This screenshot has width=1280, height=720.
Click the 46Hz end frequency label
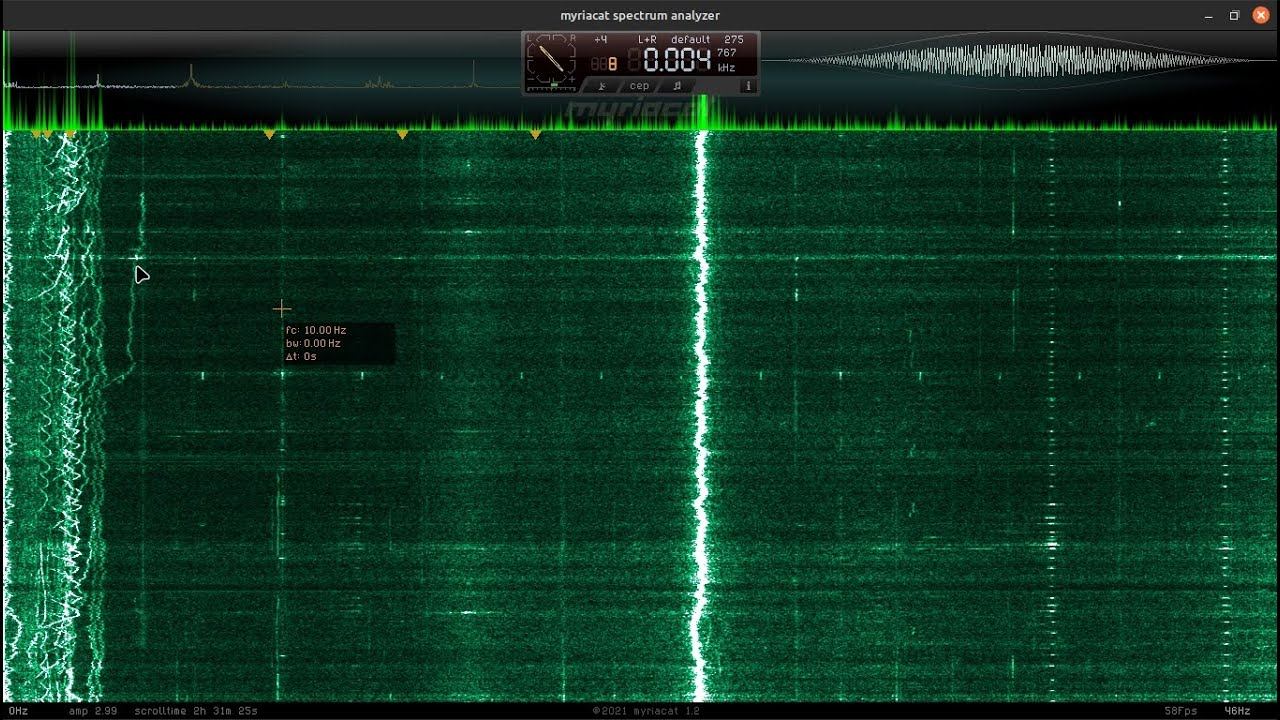(x=1237, y=711)
